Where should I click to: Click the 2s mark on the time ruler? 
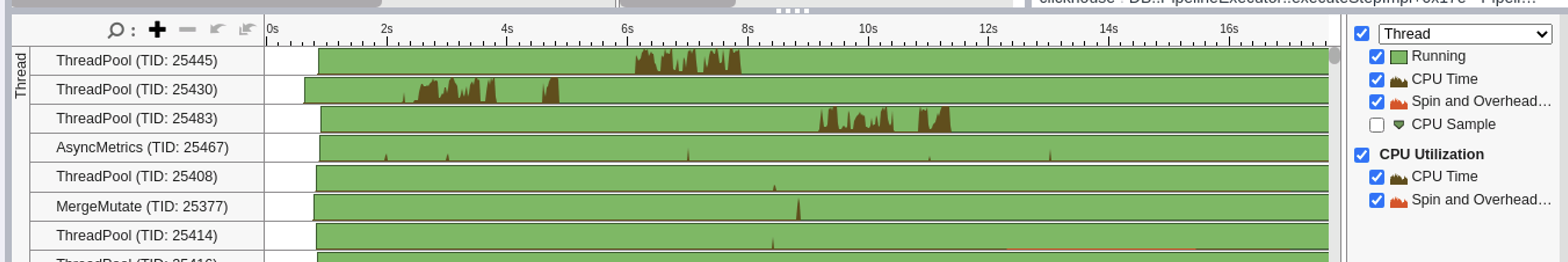click(386, 29)
